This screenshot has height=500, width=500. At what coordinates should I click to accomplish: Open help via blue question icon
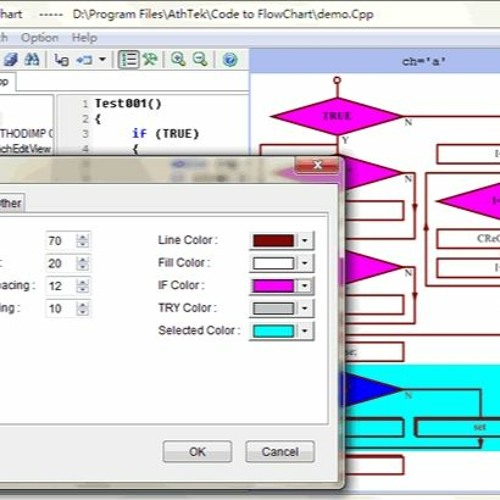point(230,60)
